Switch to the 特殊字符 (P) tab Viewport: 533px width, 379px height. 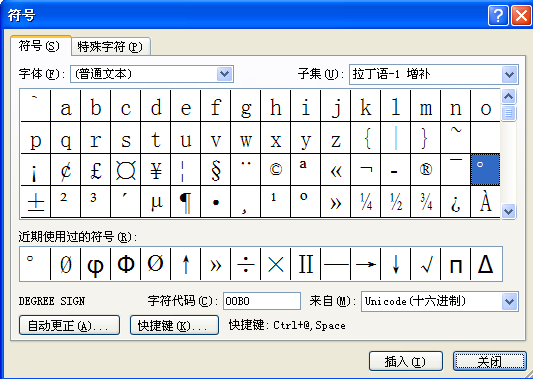tap(110, 47)
